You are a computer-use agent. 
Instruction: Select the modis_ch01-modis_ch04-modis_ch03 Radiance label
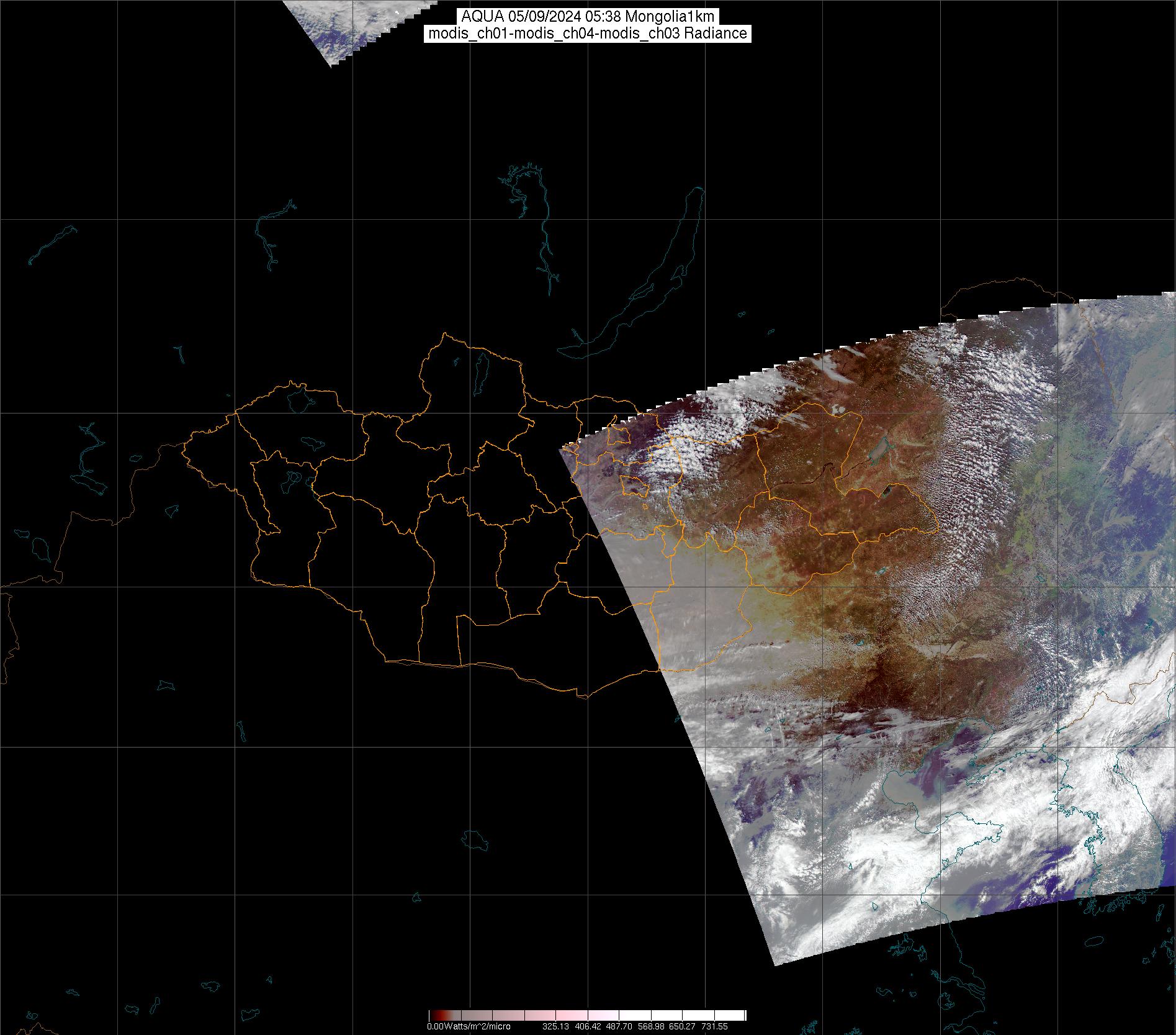point(588,34)
